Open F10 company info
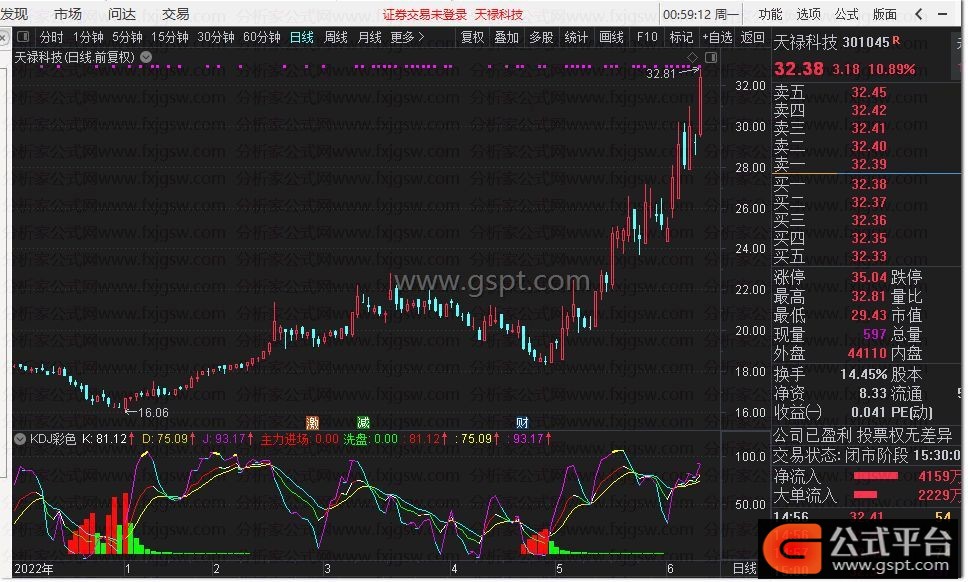Image resolution: width=968 pixels, height=582 pixels. tap(647, 37)
